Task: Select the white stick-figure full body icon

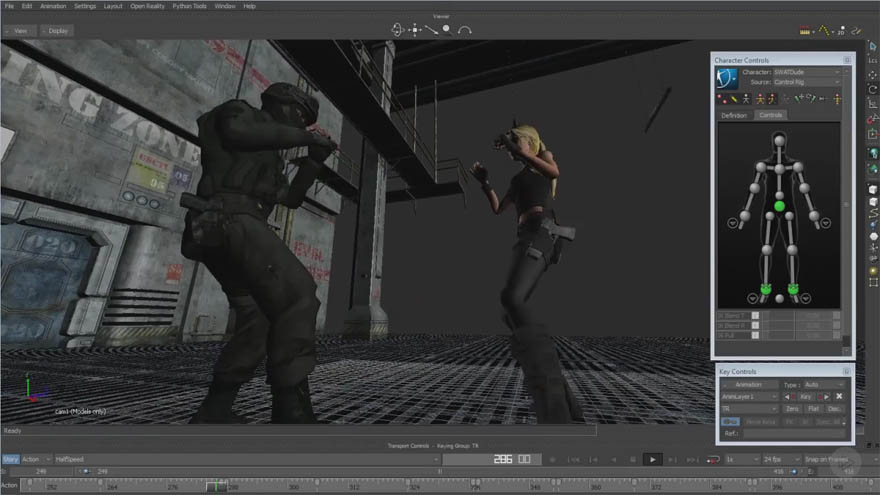Action: [x=746, y=99]
